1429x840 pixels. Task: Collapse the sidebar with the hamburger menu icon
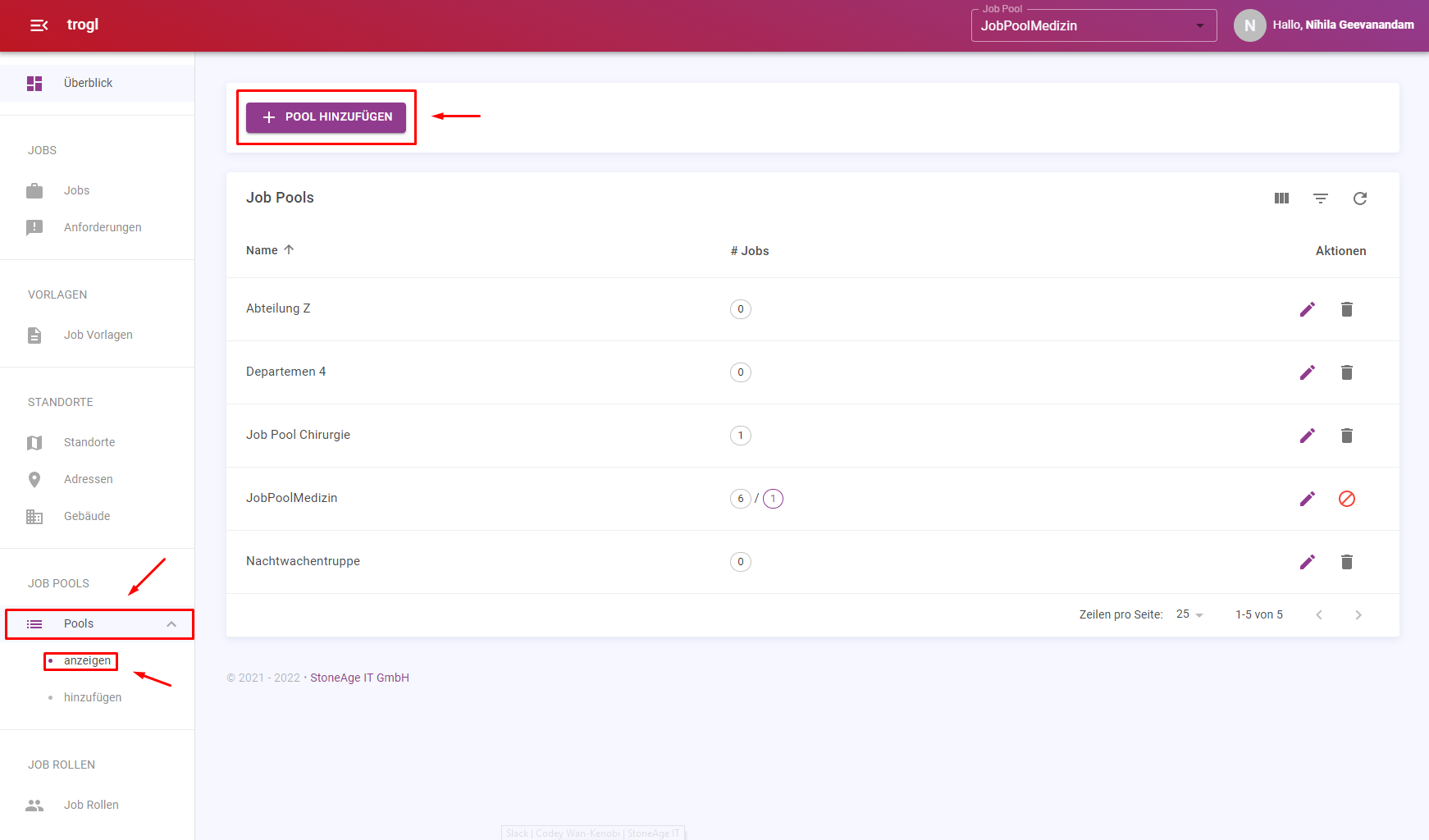(39, 25)
